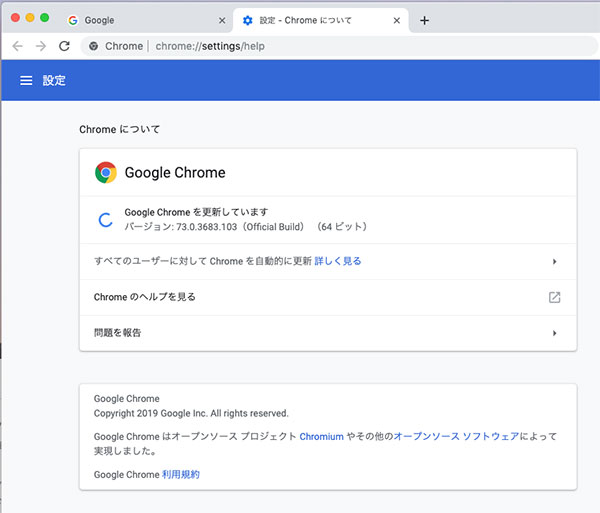Click the browser forward arrow
This screenshot has height=513, width=600.
[41, 46]
